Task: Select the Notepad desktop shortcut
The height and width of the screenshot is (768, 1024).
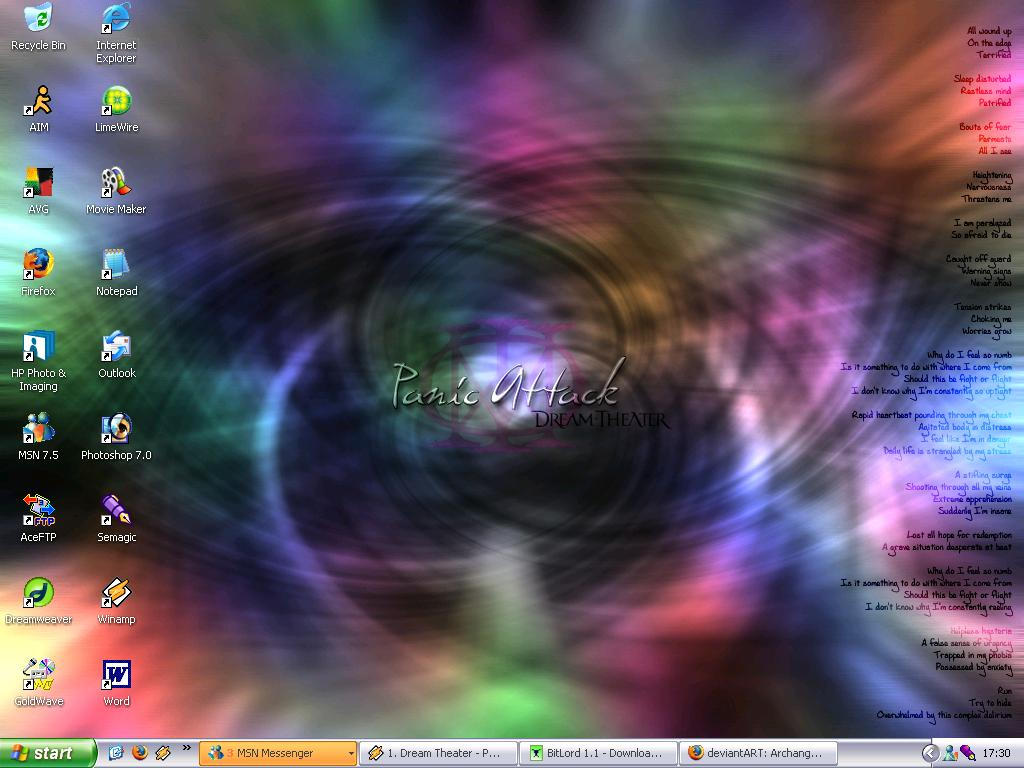Action: [116, 273]
